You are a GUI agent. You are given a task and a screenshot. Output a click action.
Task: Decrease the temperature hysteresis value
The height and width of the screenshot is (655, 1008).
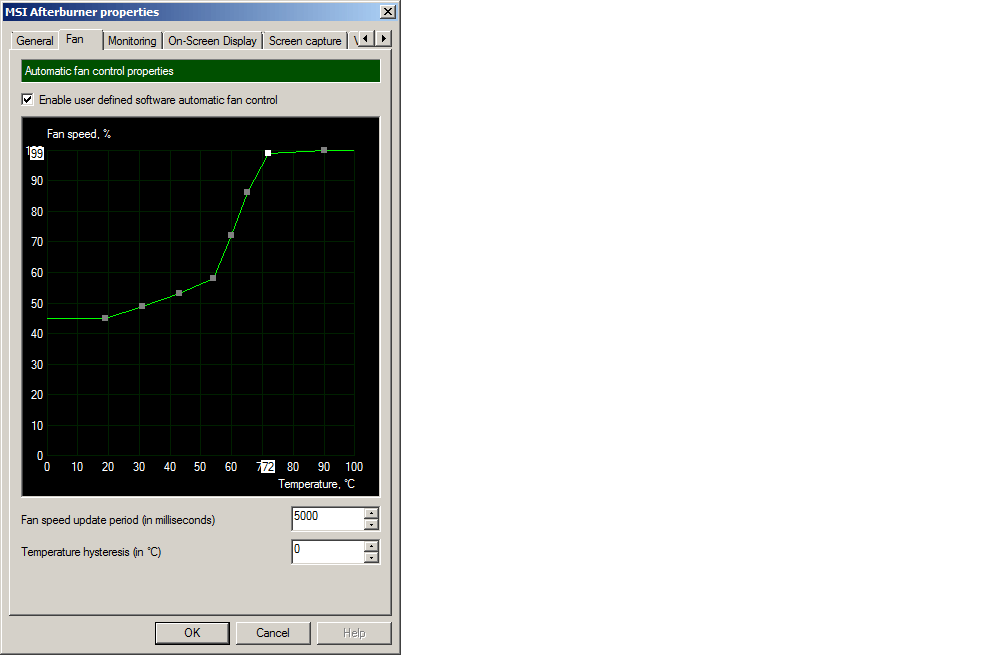tap(371, 557)
